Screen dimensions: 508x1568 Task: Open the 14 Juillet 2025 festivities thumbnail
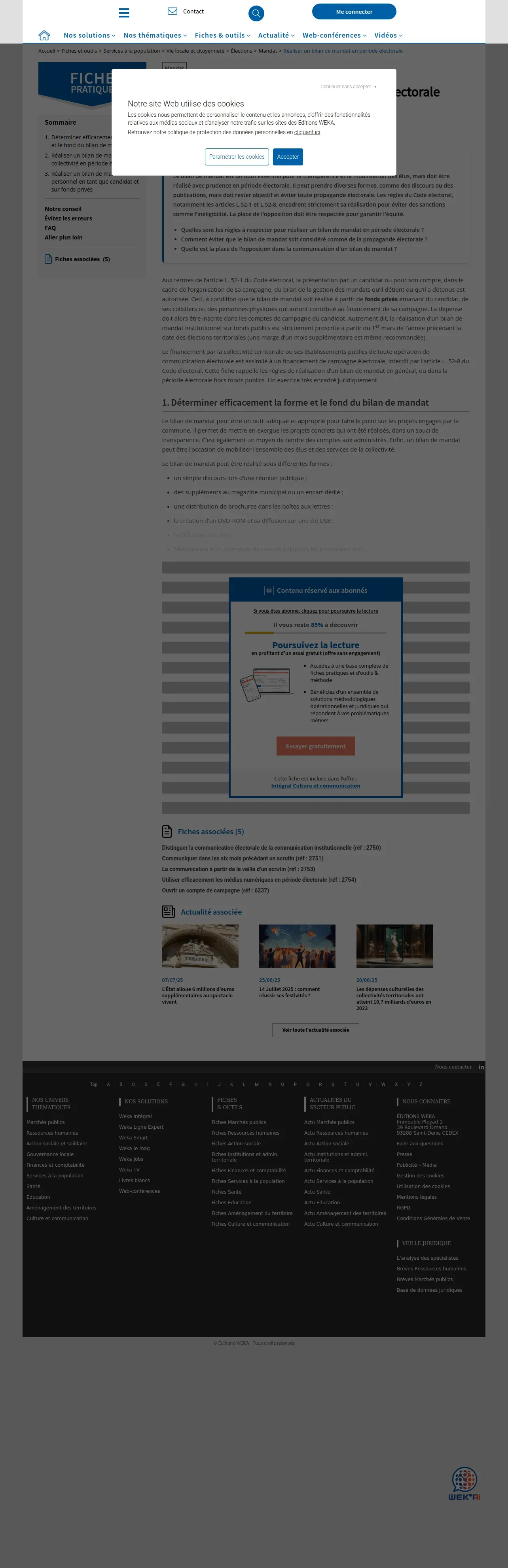coord(297,947)
